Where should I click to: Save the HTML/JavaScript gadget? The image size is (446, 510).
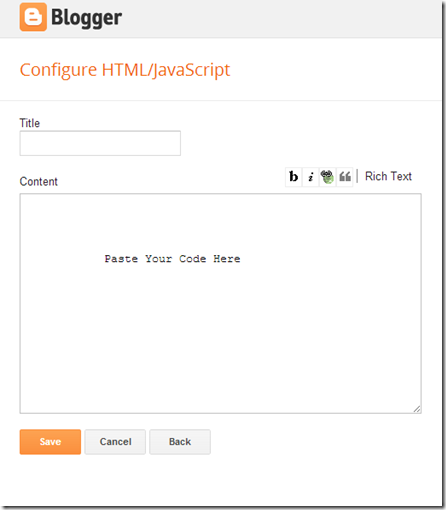pos(50,442)
